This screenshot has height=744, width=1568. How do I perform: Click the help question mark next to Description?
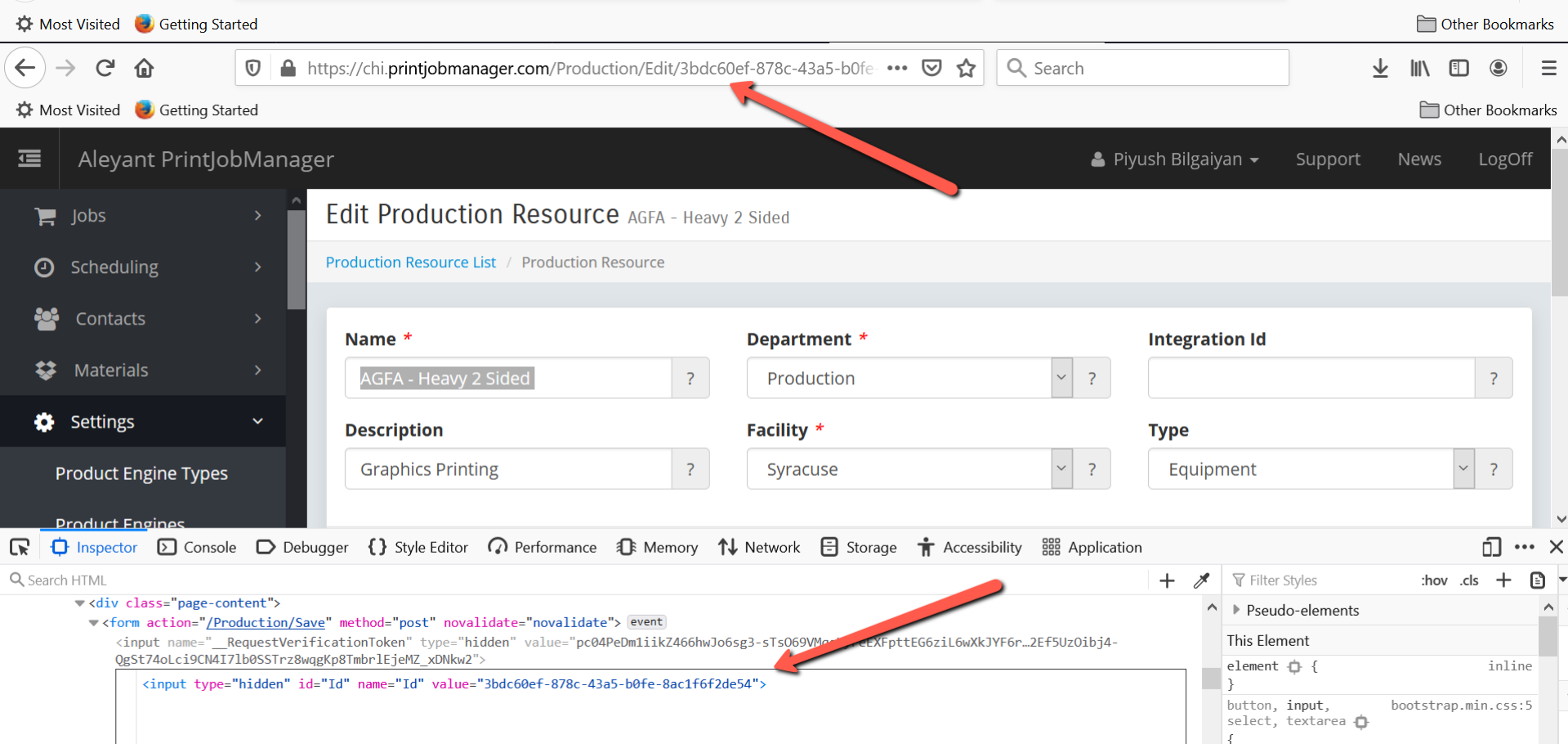pos(690,468)
